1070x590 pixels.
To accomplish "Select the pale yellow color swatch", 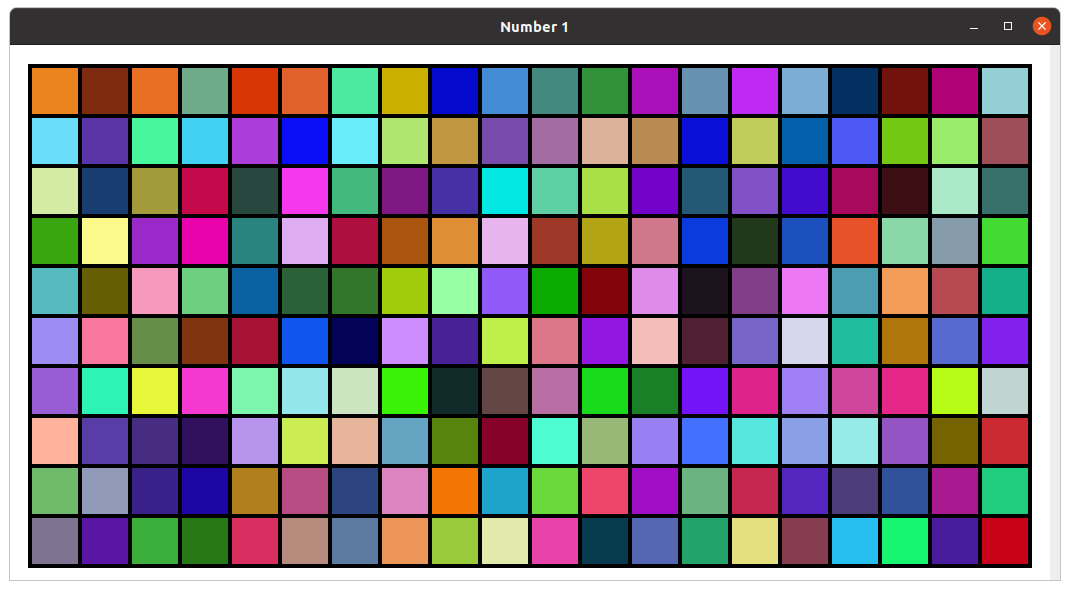I will click(x=105, y=241).
